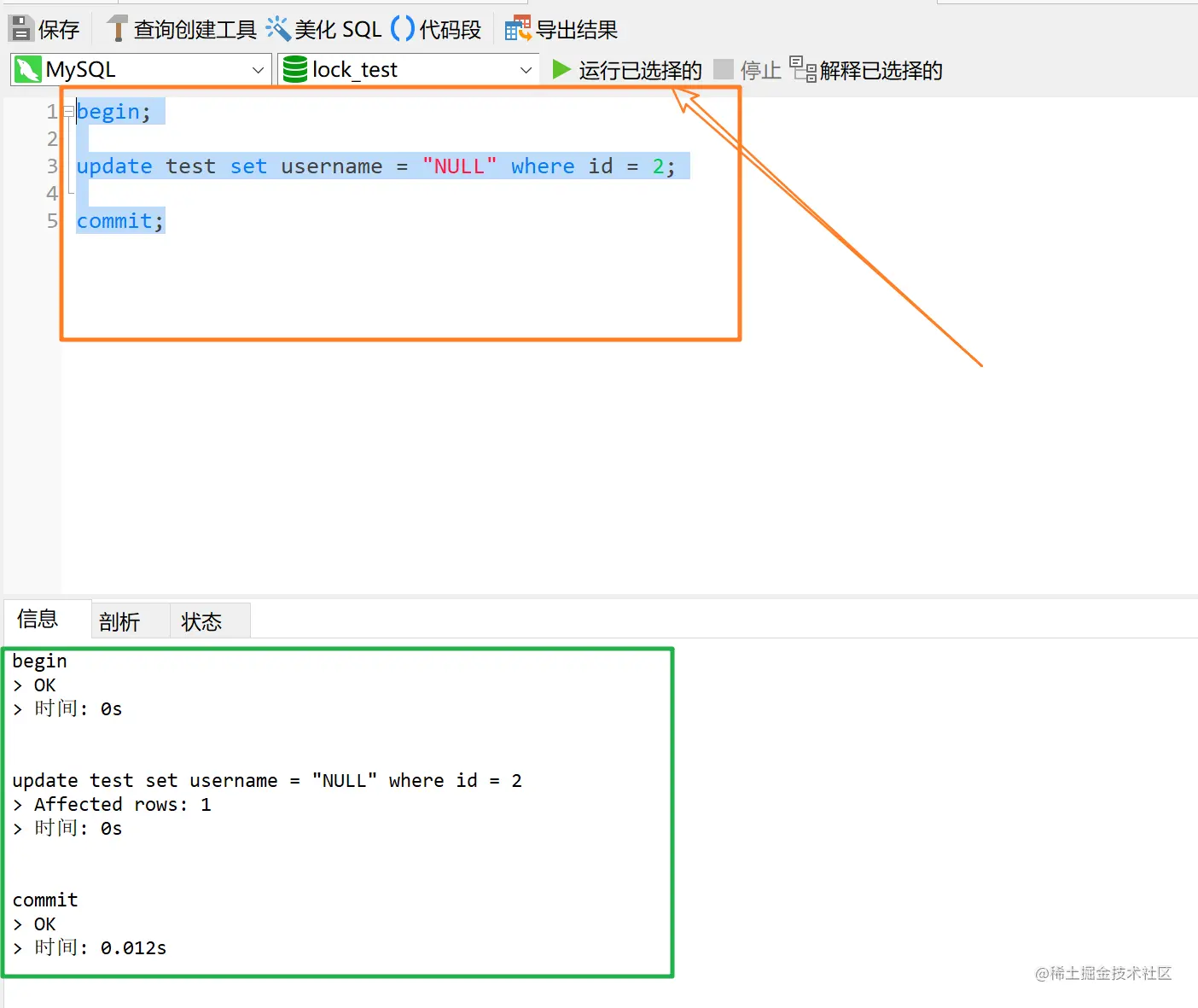1198x1008 pixels.
Task: Click line number 3 in the gutter
Action: pos(52,166)
